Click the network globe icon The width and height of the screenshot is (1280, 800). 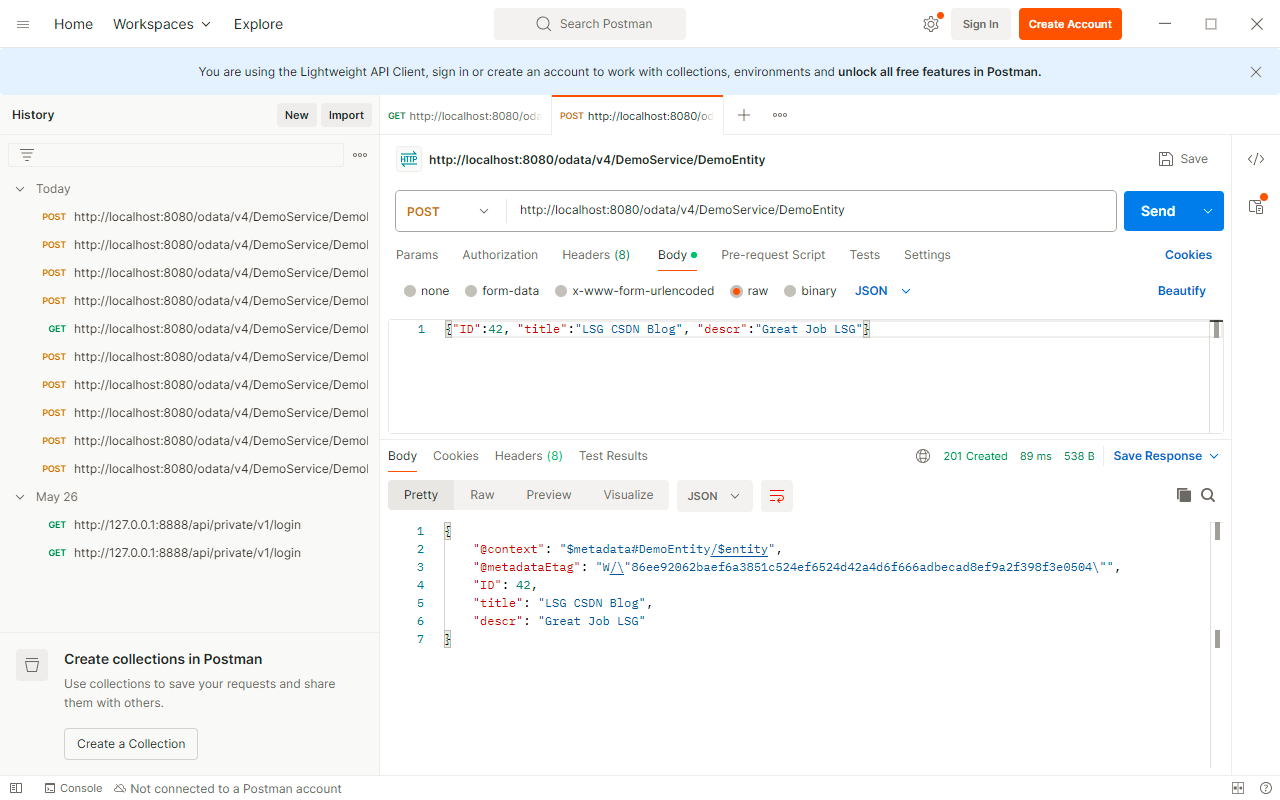click(x=923, y=456)
